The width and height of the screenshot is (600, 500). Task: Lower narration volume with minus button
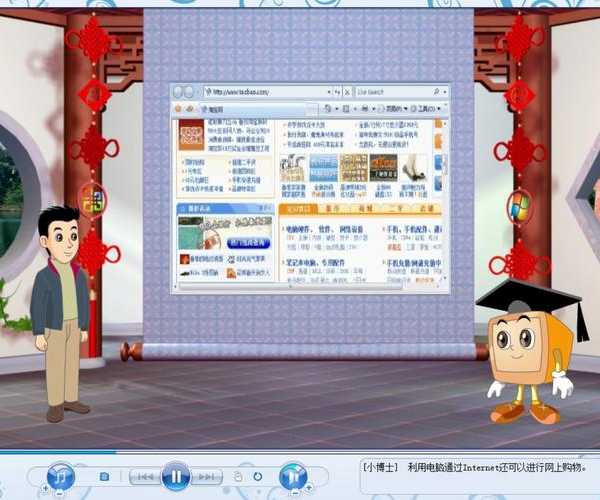click(293, 493)
